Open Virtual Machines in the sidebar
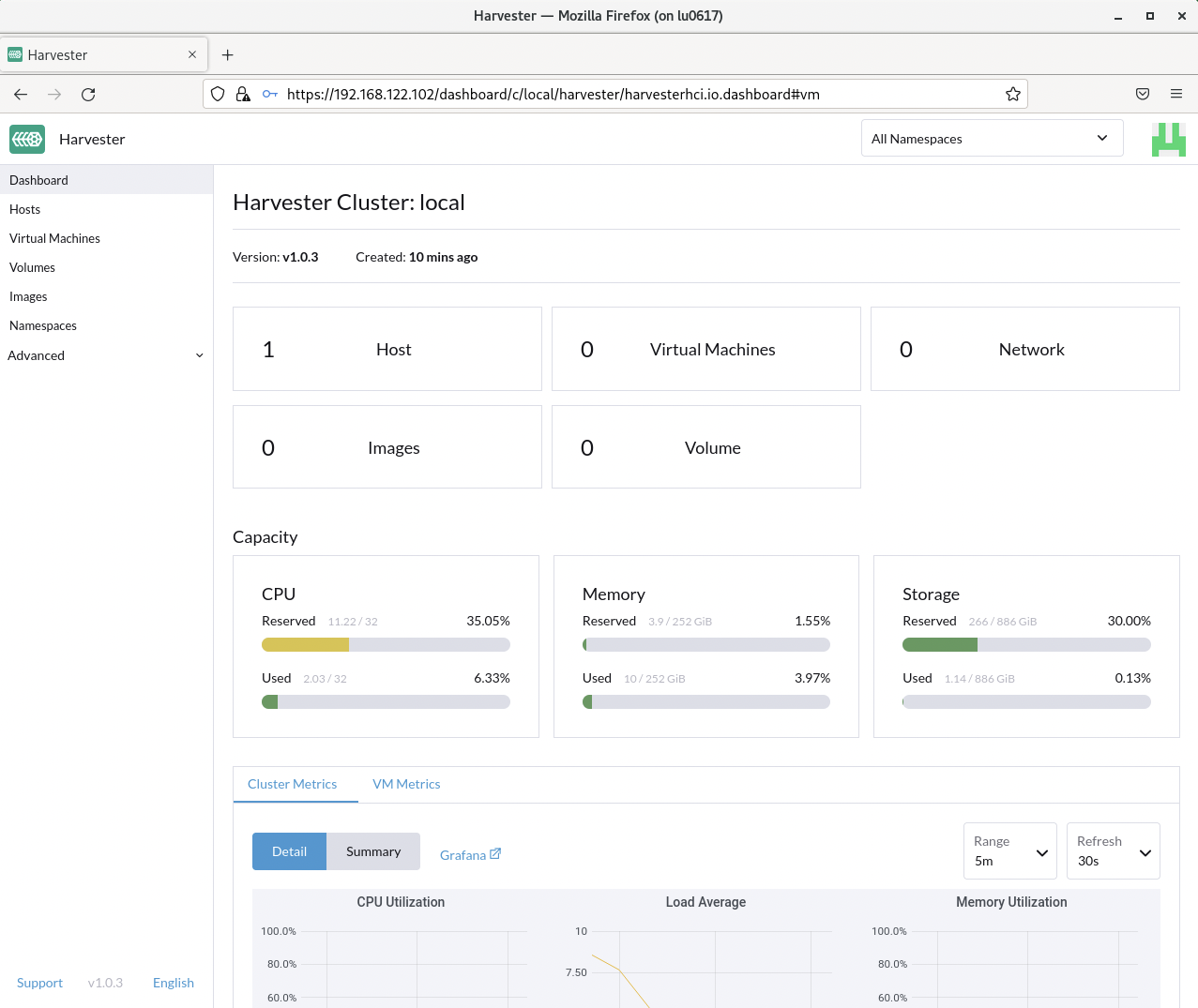Image resolution: width=1198 pixels, height=1008 pixels. pos(106,238)
